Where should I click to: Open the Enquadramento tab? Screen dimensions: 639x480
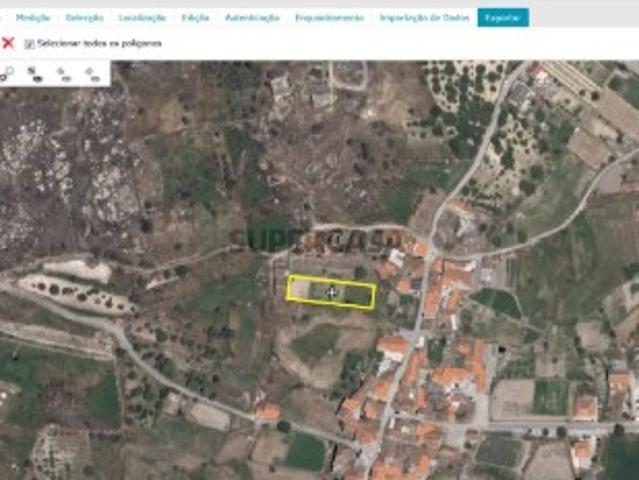tap(329, 18)
